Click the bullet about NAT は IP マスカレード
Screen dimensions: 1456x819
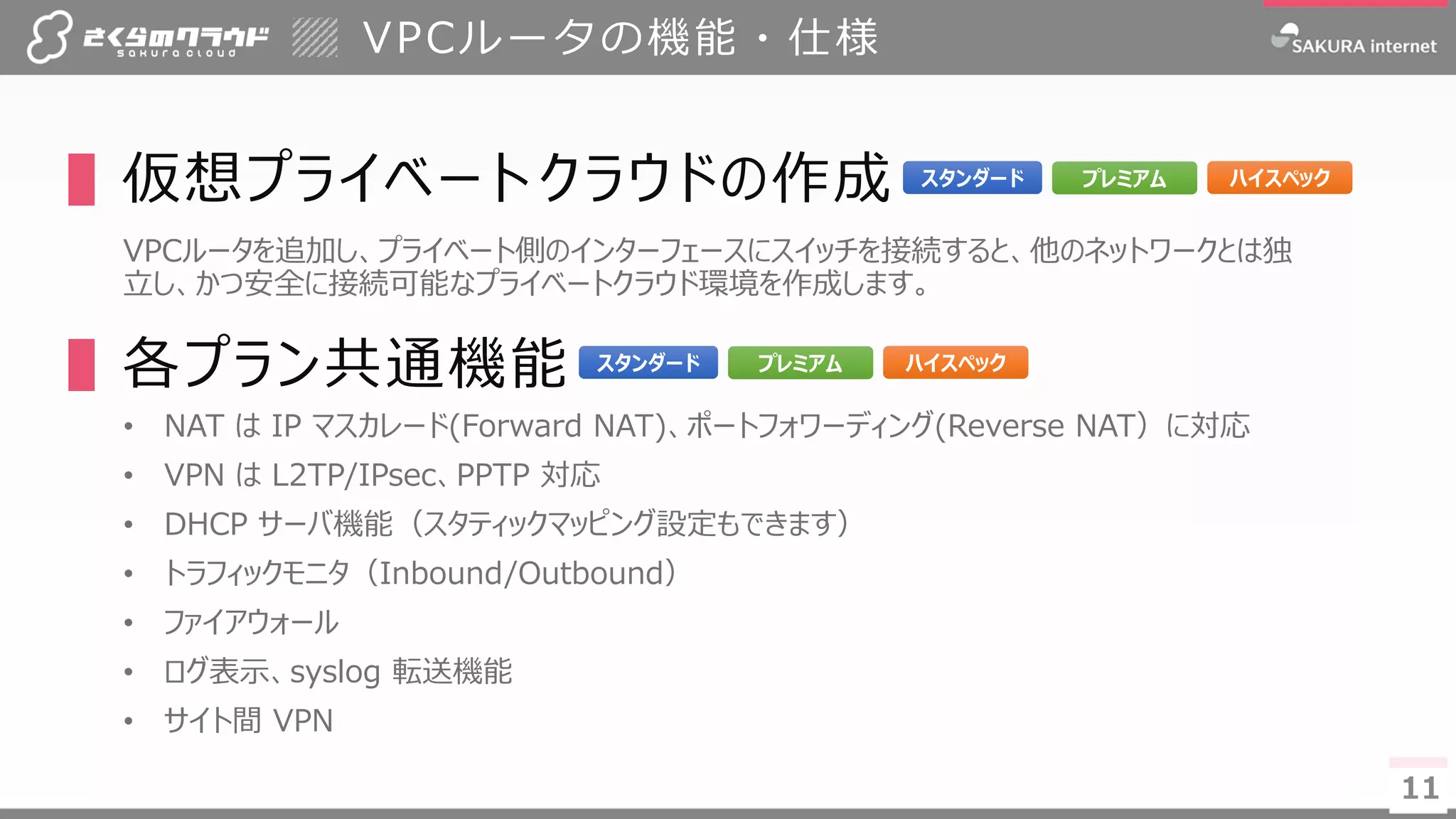pyautogui.click(x=707, y=426)
